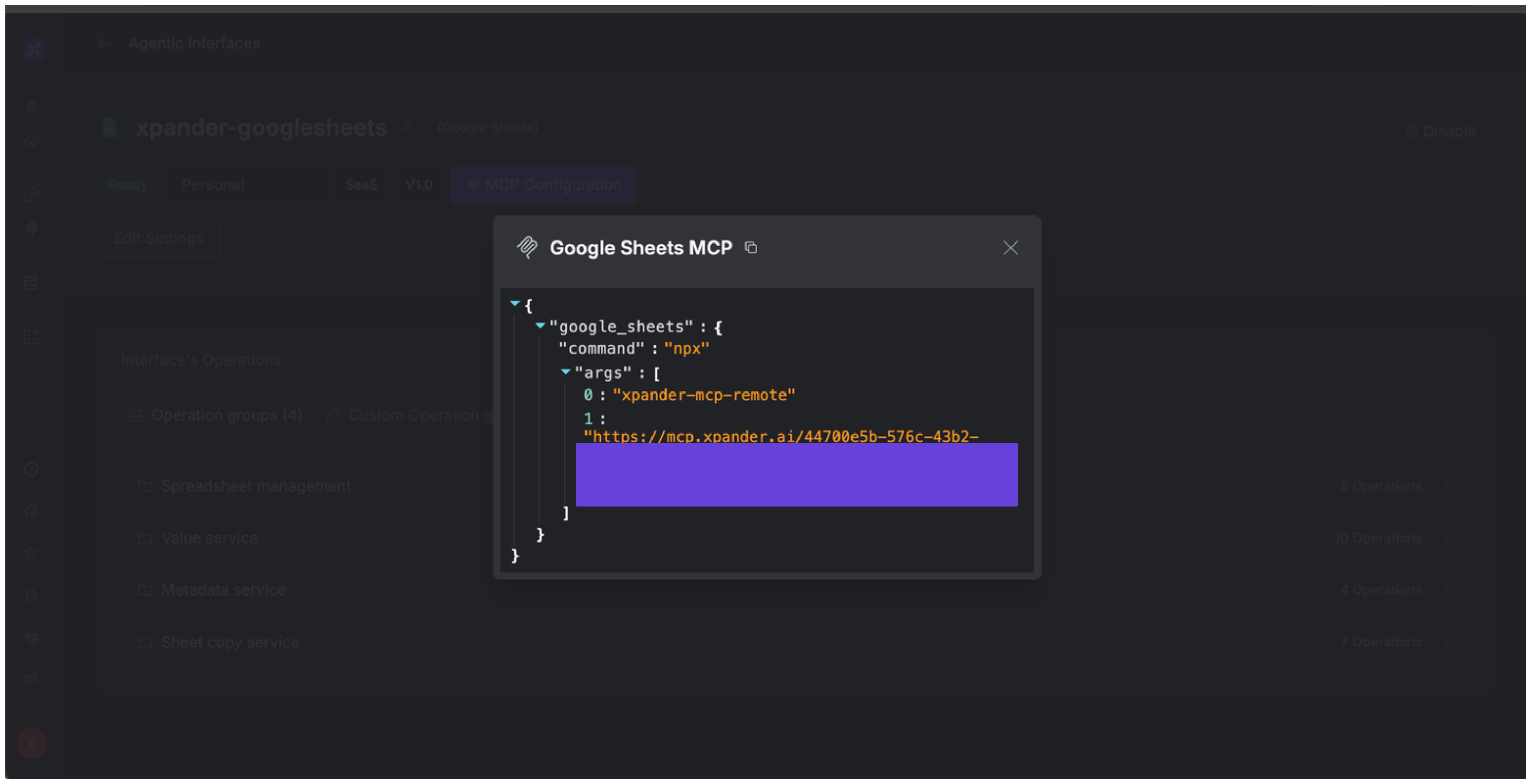Copy the Google Sheets MCP configuration
The height and width of the screenshot is (784, 1531).
[751, 248]
